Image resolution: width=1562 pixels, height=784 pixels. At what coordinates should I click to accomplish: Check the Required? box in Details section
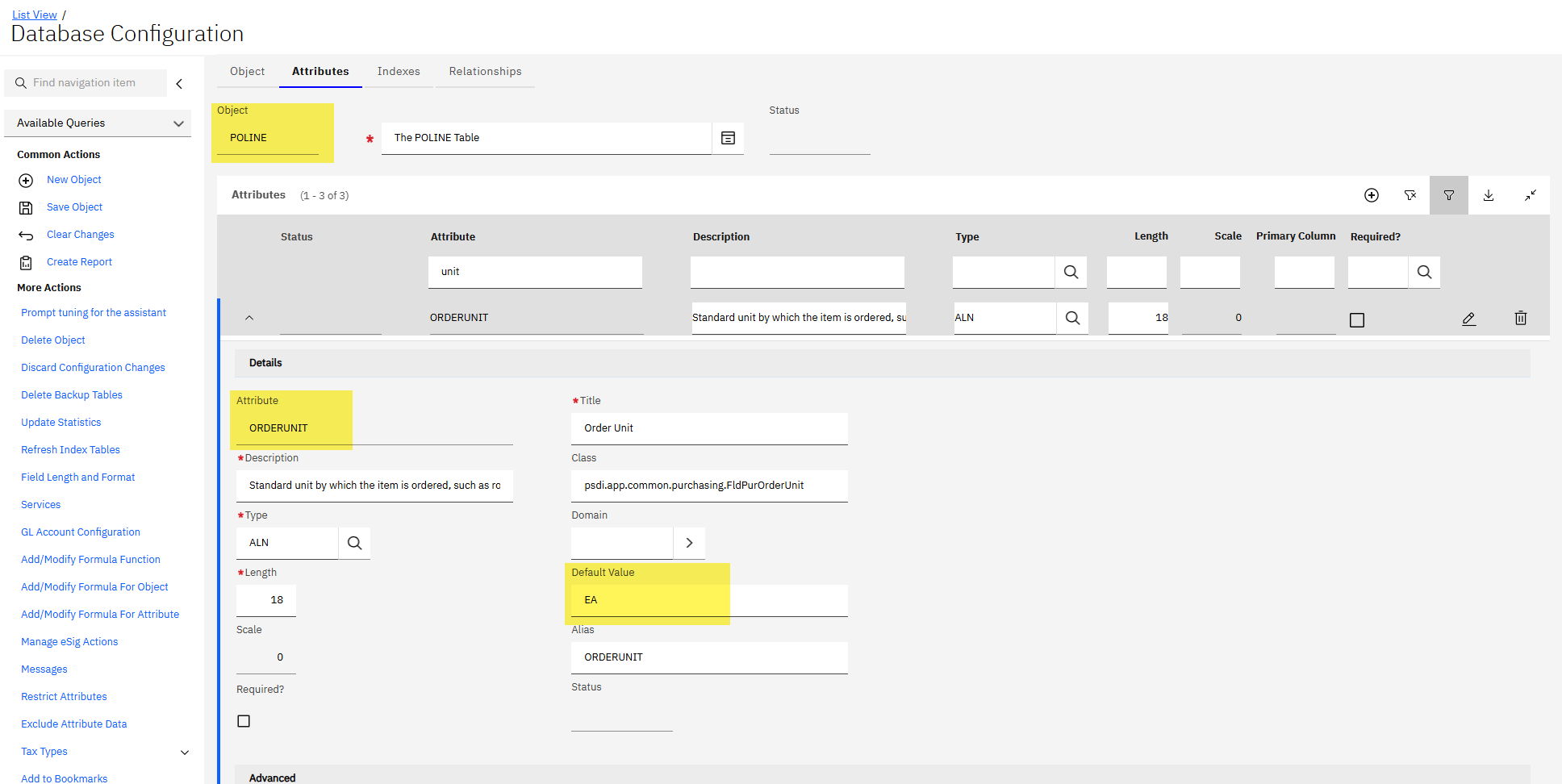(244, 721)
